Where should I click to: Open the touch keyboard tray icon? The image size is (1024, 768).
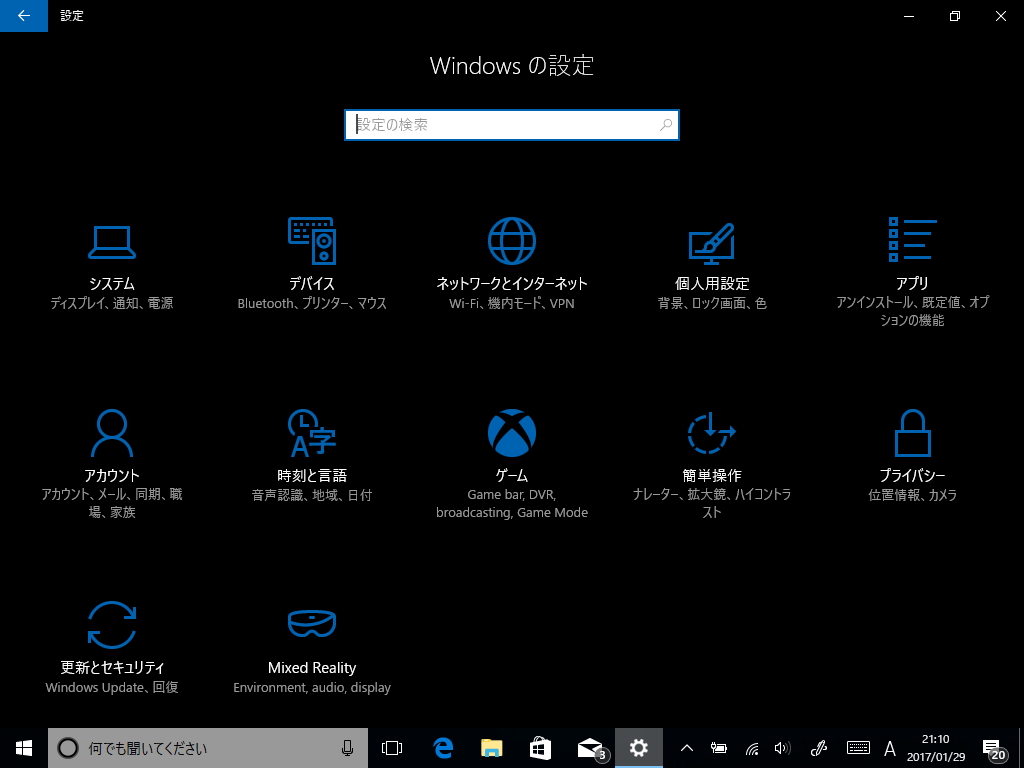pos(857,748)
